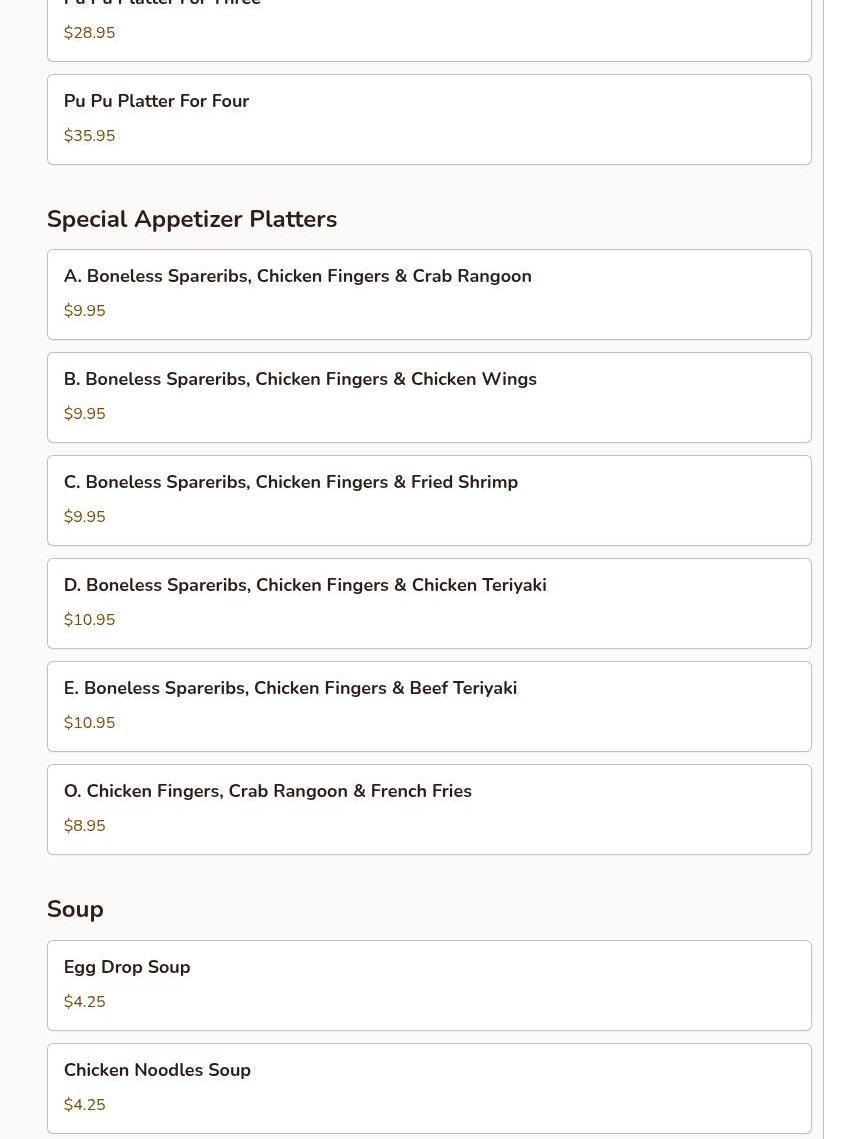Pick platter C with Fried Shrimp
This screenshot has width=844, height=1139.
[x=428, y=500]
